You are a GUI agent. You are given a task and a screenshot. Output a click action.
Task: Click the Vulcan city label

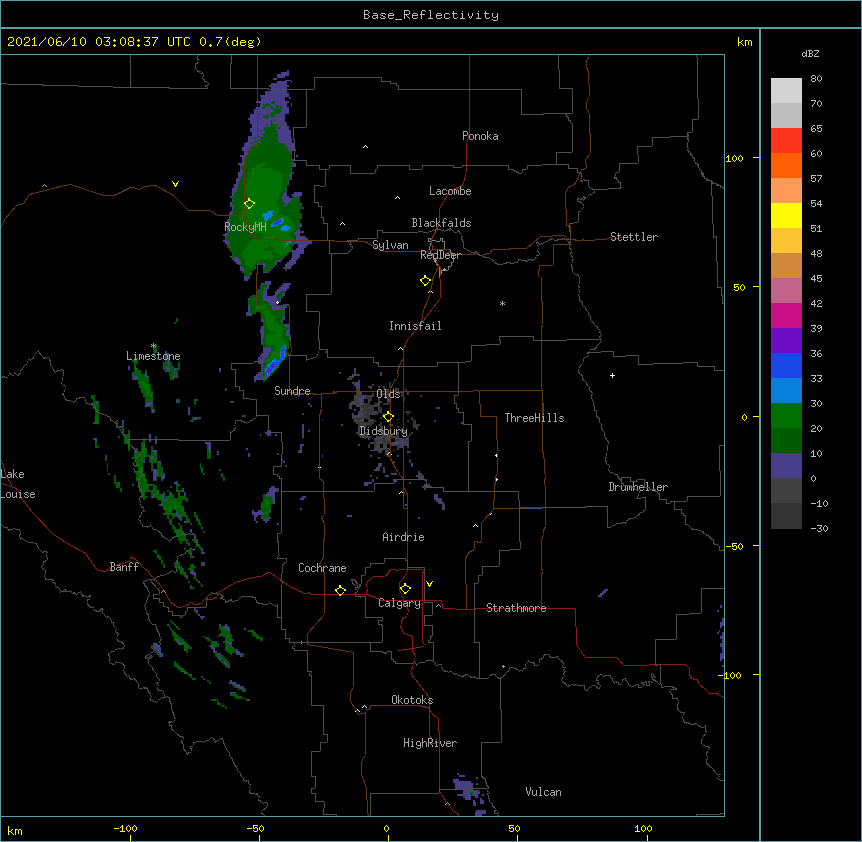543,792
